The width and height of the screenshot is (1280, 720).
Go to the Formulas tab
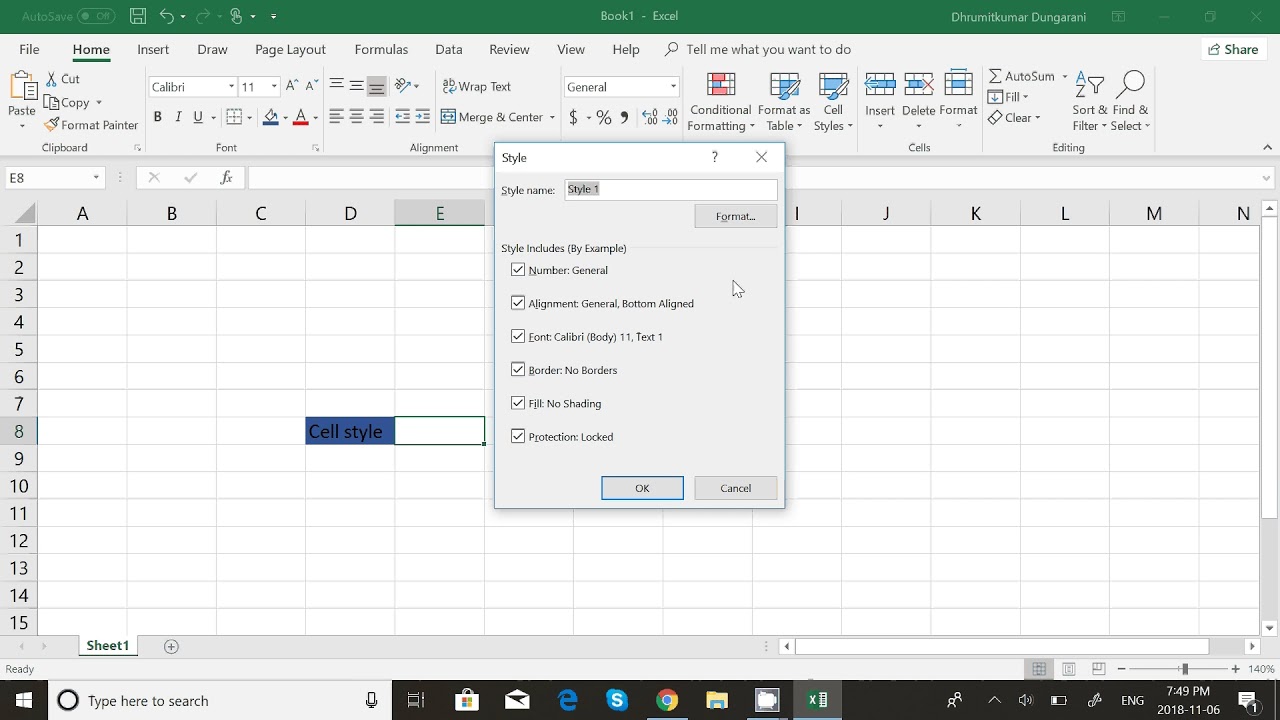(381, 49)
